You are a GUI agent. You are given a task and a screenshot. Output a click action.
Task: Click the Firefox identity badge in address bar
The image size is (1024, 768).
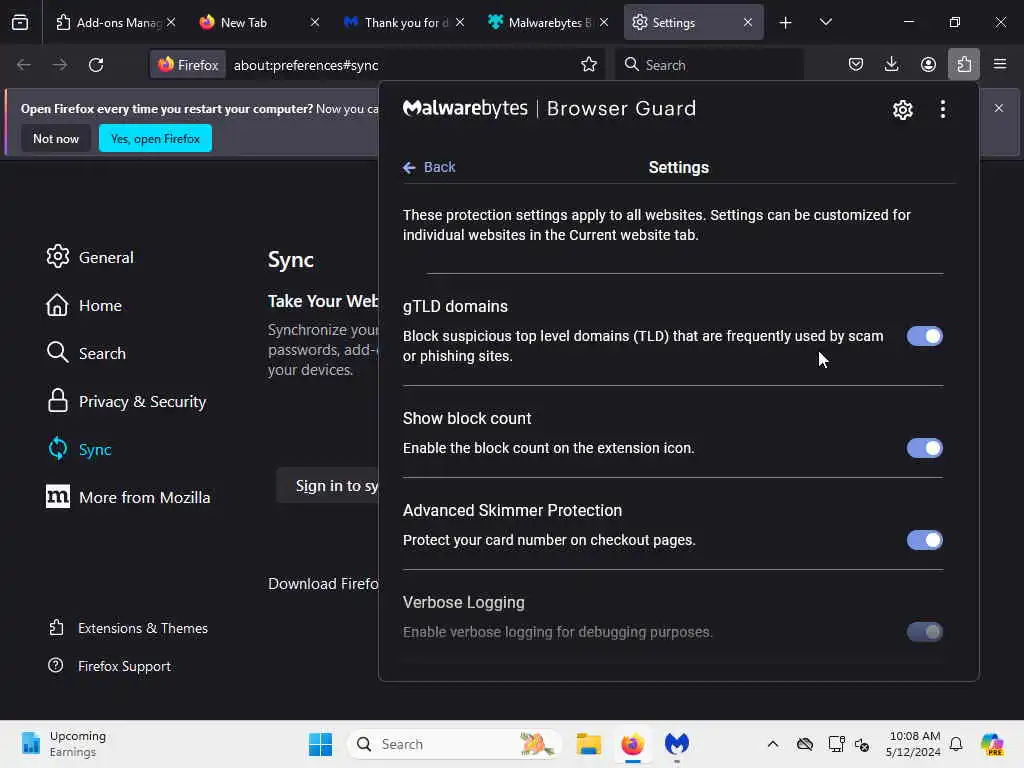[189, 65]
